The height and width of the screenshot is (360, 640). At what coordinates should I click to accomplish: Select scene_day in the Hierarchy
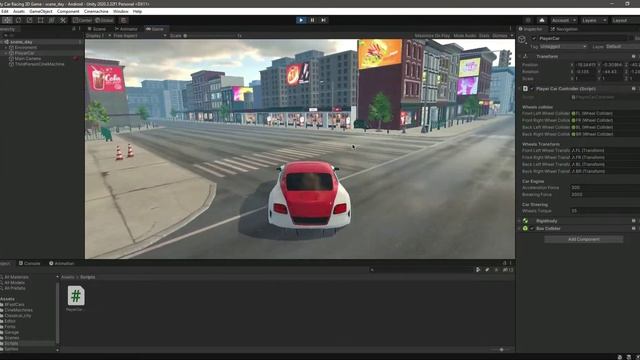pos(21,42)
